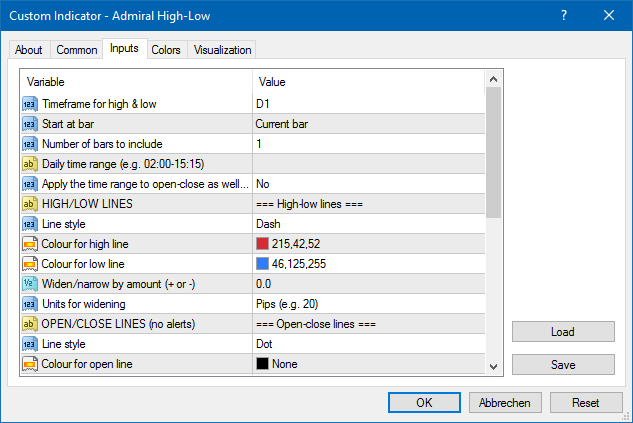Click the 215,42,52 colour value text
The width and height of the screenshot is (633, 423).
tap(296, 244)
